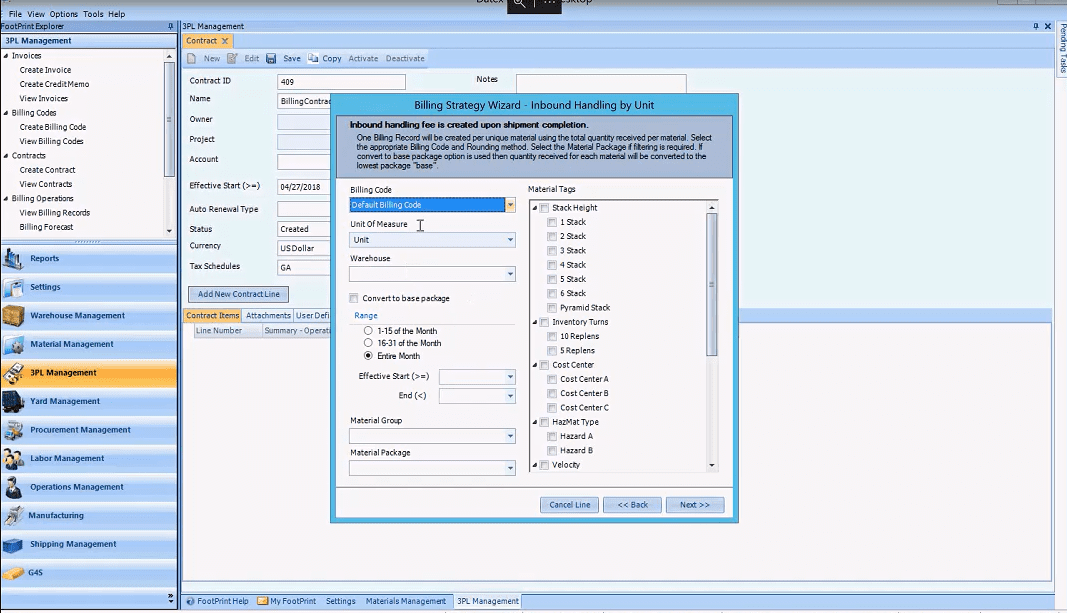Image resolution: width=1067 pixels, height=613 pixels.
Task: Select the 3PL Management module icon
Action: point(14,373)
